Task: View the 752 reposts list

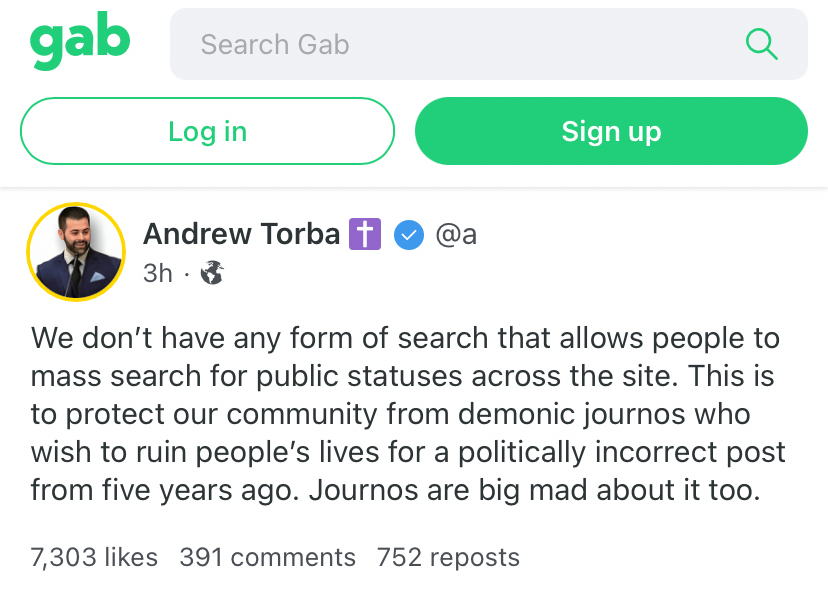Action: tap(448, 558)
